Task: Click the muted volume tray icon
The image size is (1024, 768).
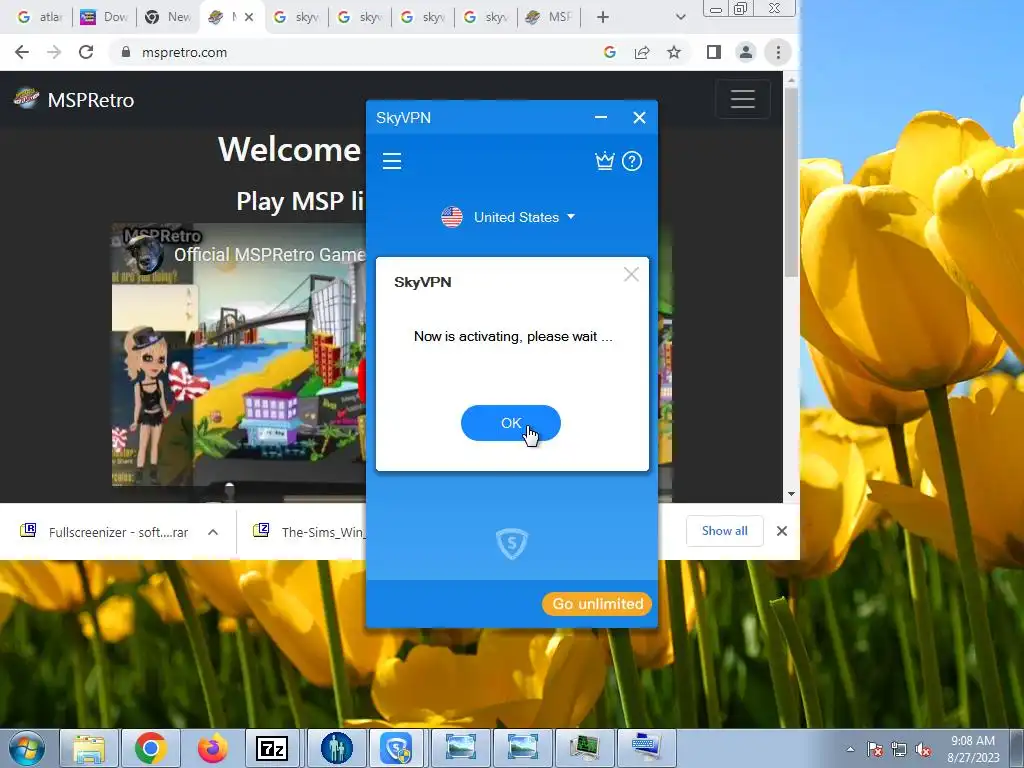Action: tap(923, 749)
